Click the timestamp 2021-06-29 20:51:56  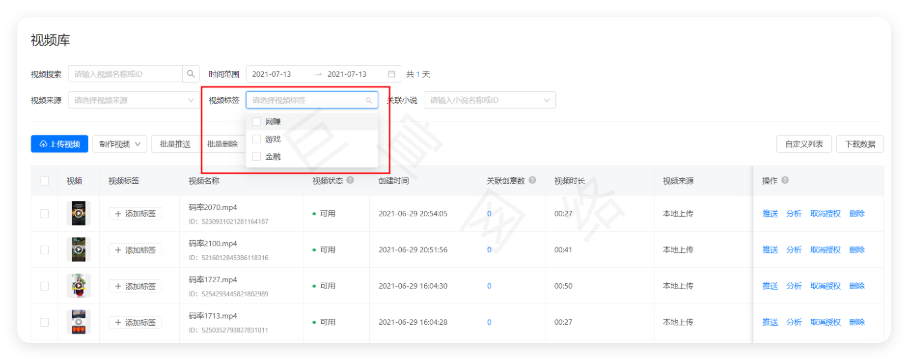coord(413,249)
